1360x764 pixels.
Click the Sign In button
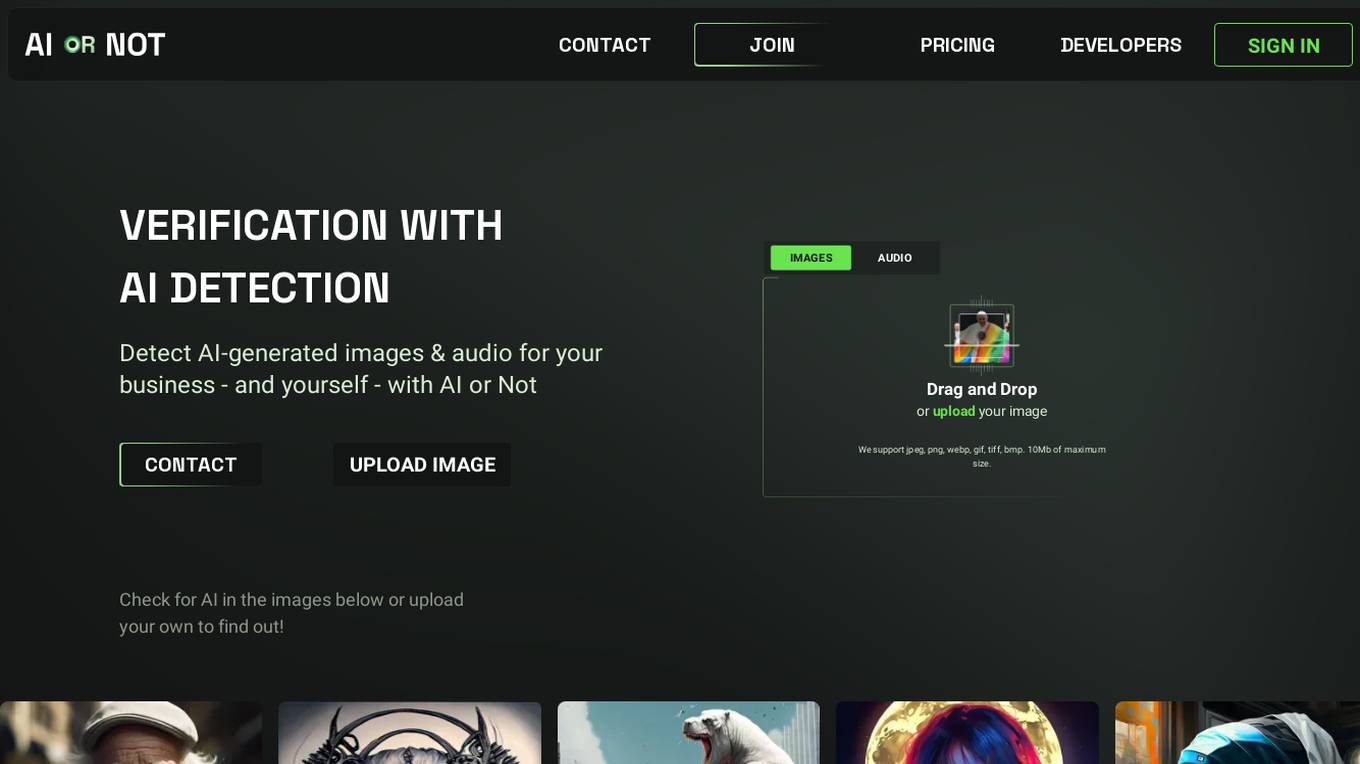(1283, 45)
